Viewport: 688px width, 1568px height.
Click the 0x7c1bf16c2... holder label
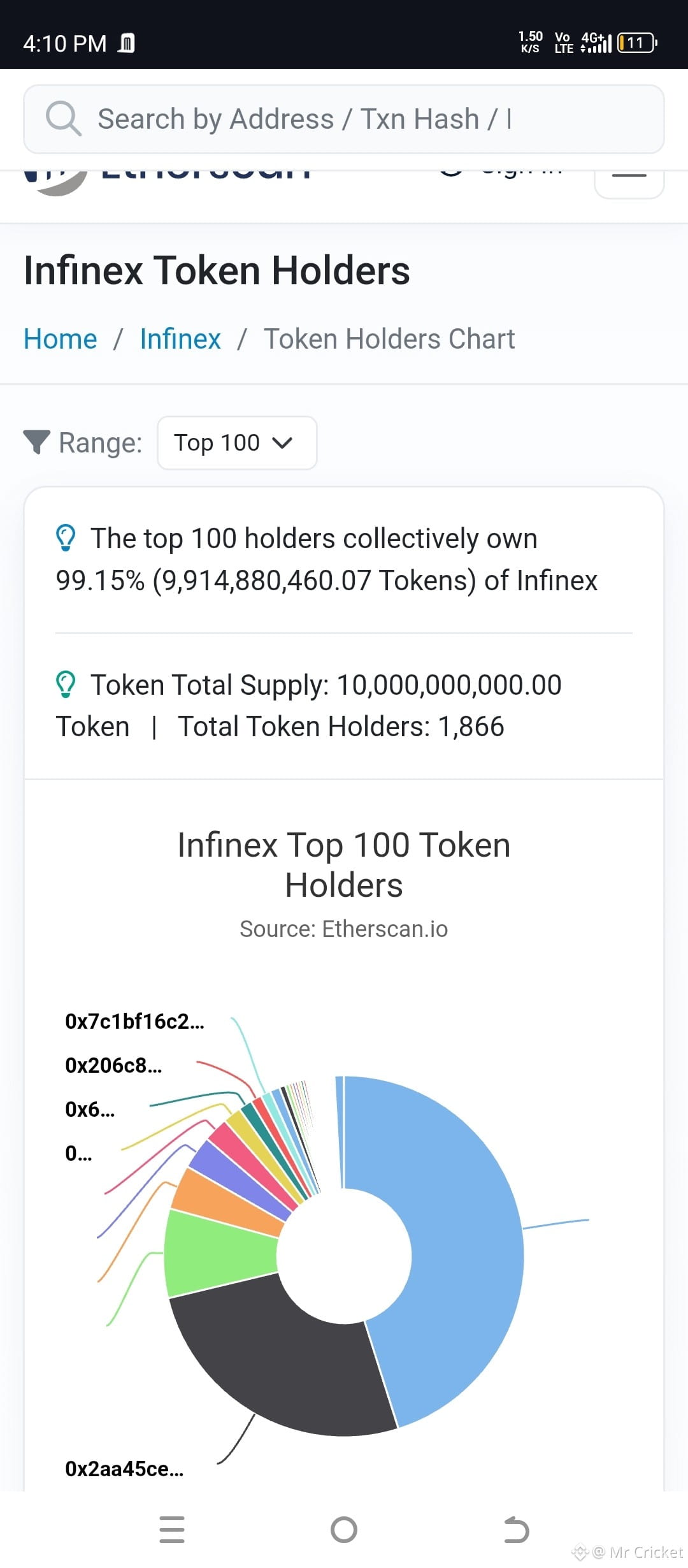(x=134, y=1021)
